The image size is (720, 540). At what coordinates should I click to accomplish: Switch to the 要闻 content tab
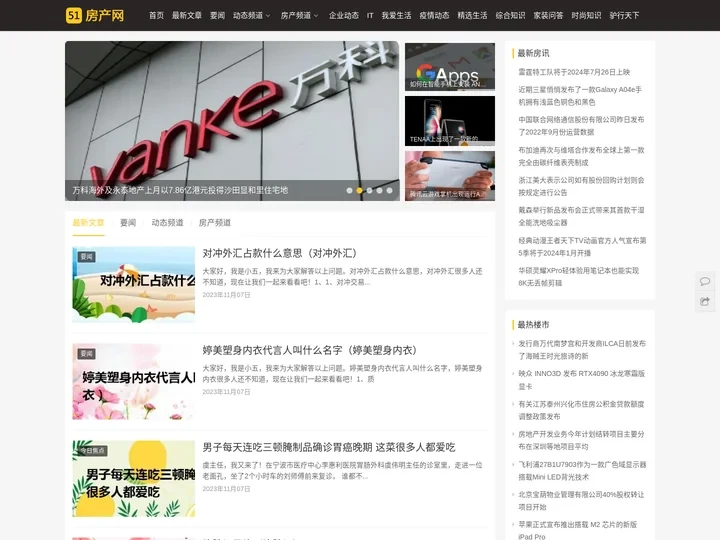128,223
